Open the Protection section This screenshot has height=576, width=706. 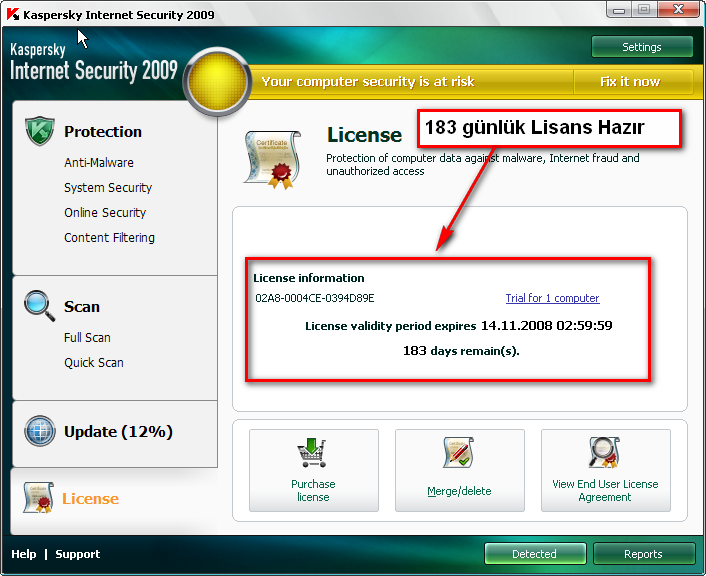coord(103,132)
